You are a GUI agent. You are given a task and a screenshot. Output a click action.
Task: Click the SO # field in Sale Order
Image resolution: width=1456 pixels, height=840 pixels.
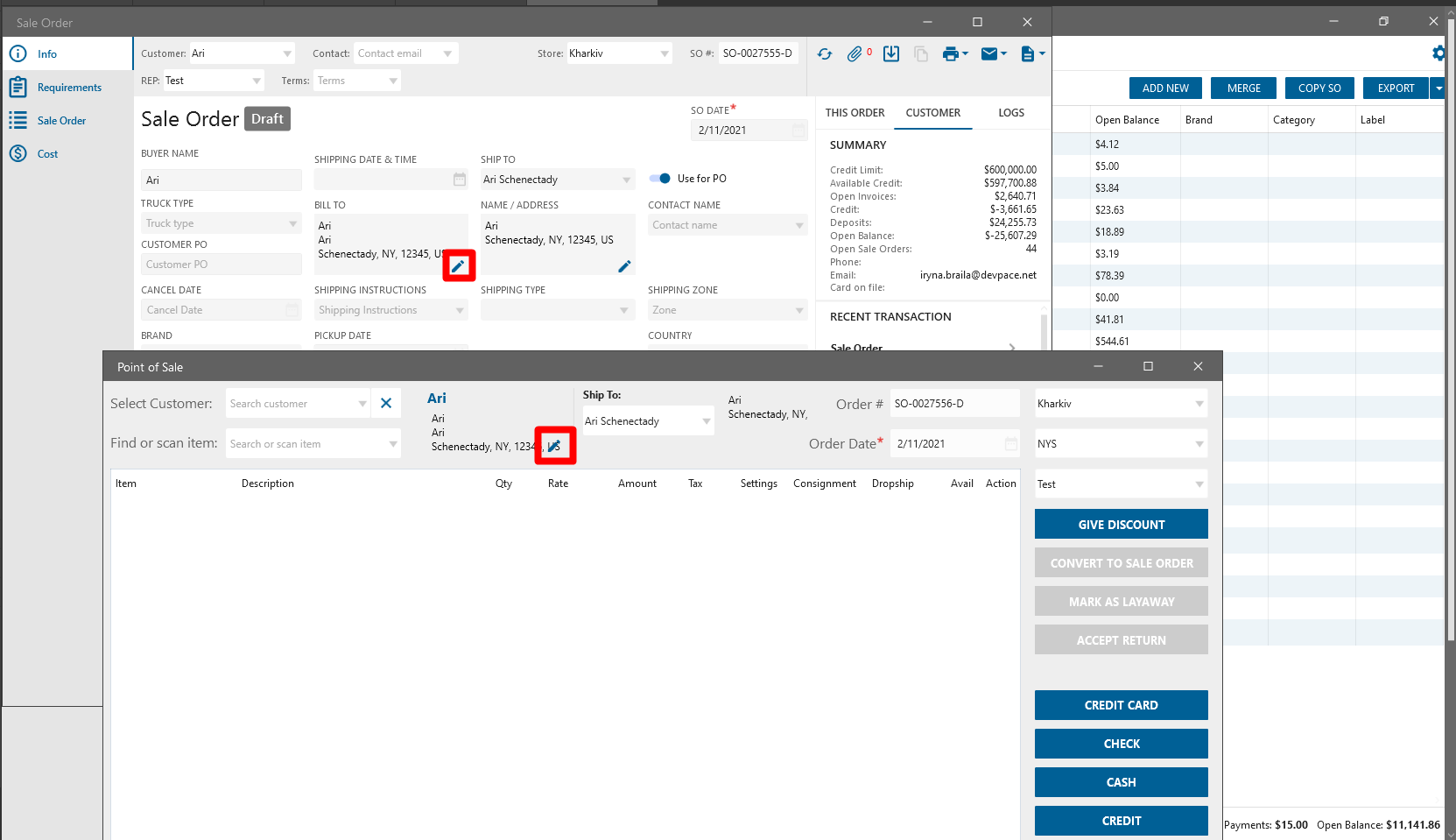(758, 53)
